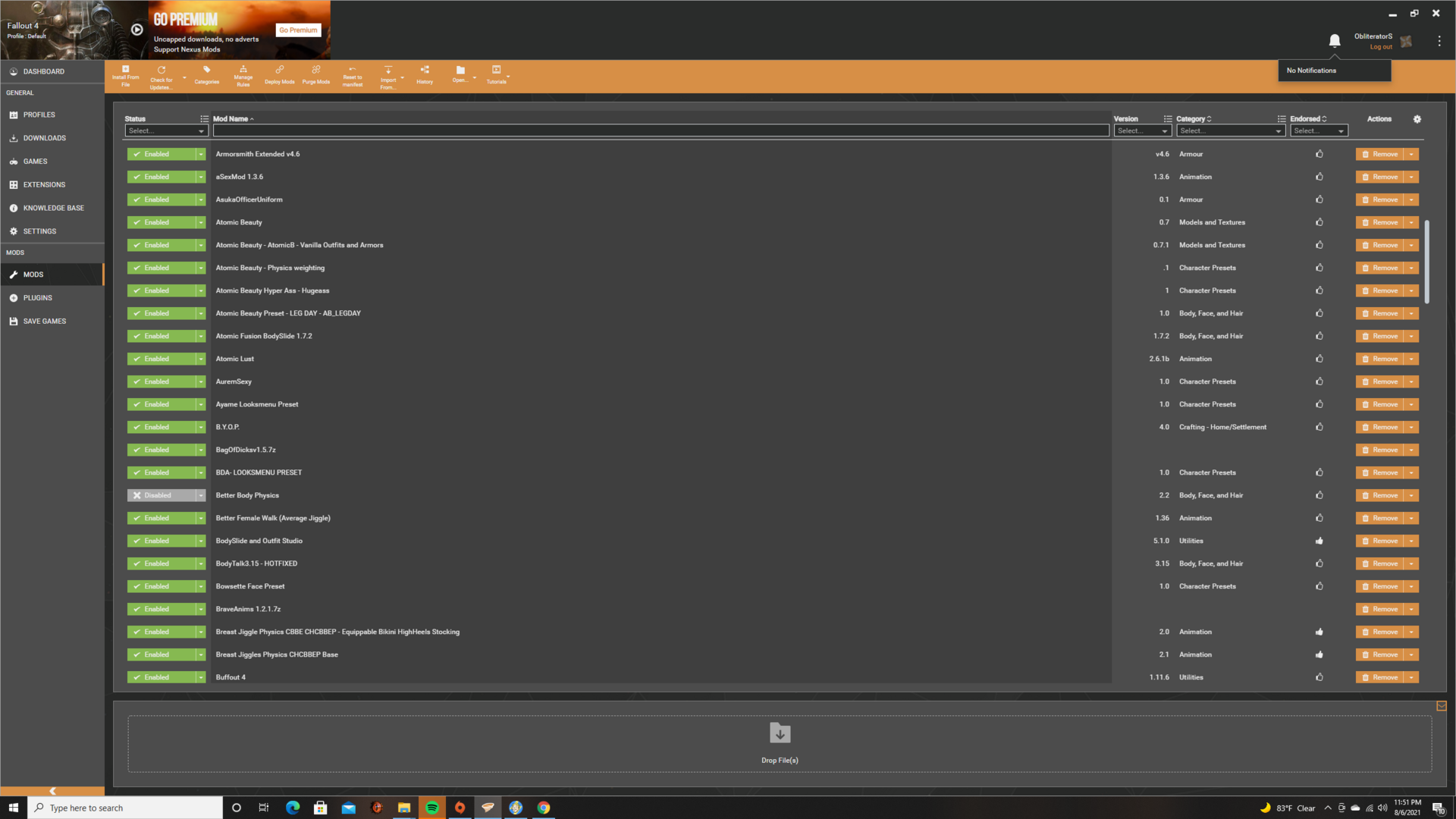Screen dimensions: 1456x819
Task: Open the Endorsed filter dropdown
Action: point(1319,131)
